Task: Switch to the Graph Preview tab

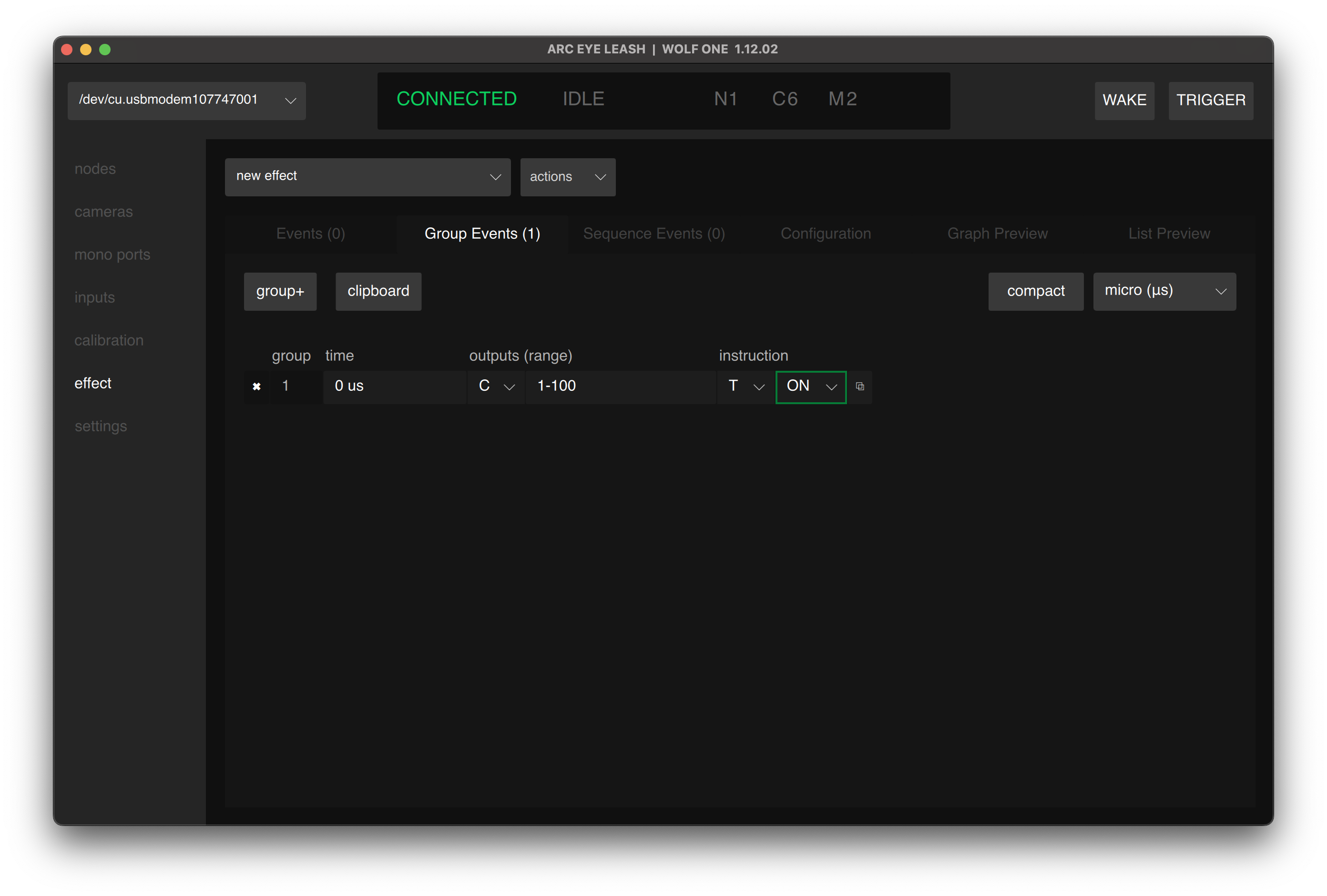Action: click(x=997, y=234)
